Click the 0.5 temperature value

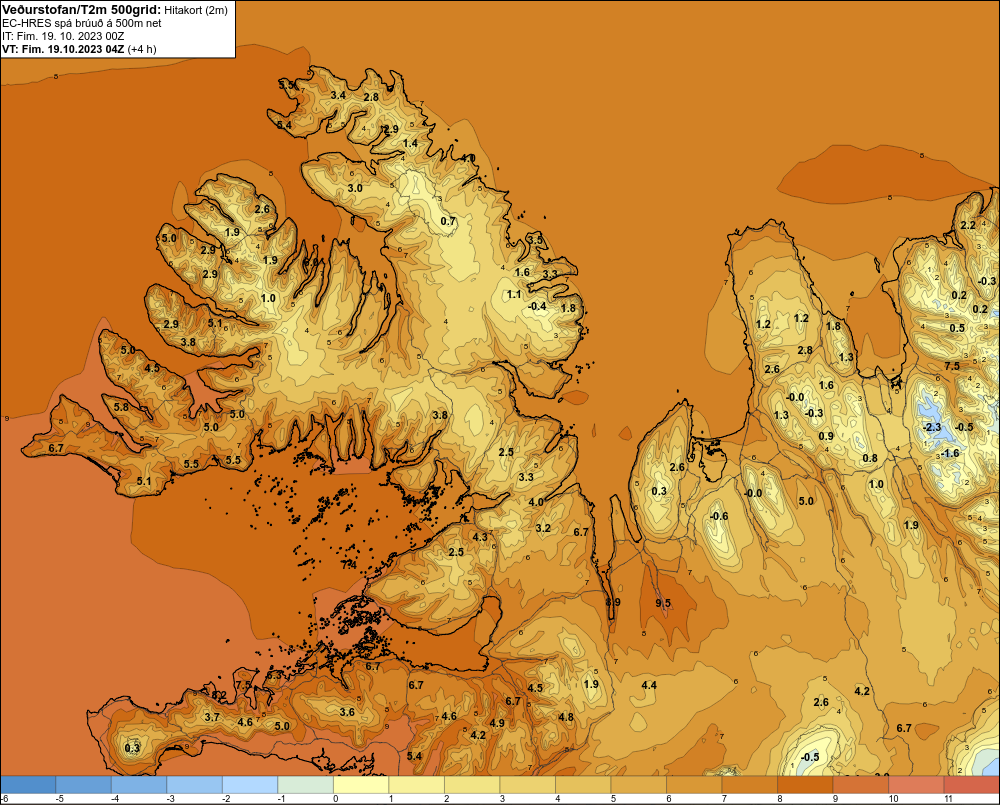pos(957,328)
